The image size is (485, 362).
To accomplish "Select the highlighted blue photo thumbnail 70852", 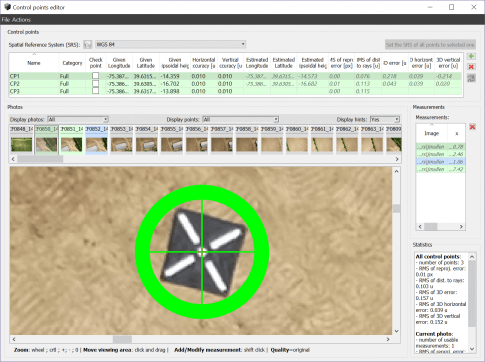I will 97,140.
